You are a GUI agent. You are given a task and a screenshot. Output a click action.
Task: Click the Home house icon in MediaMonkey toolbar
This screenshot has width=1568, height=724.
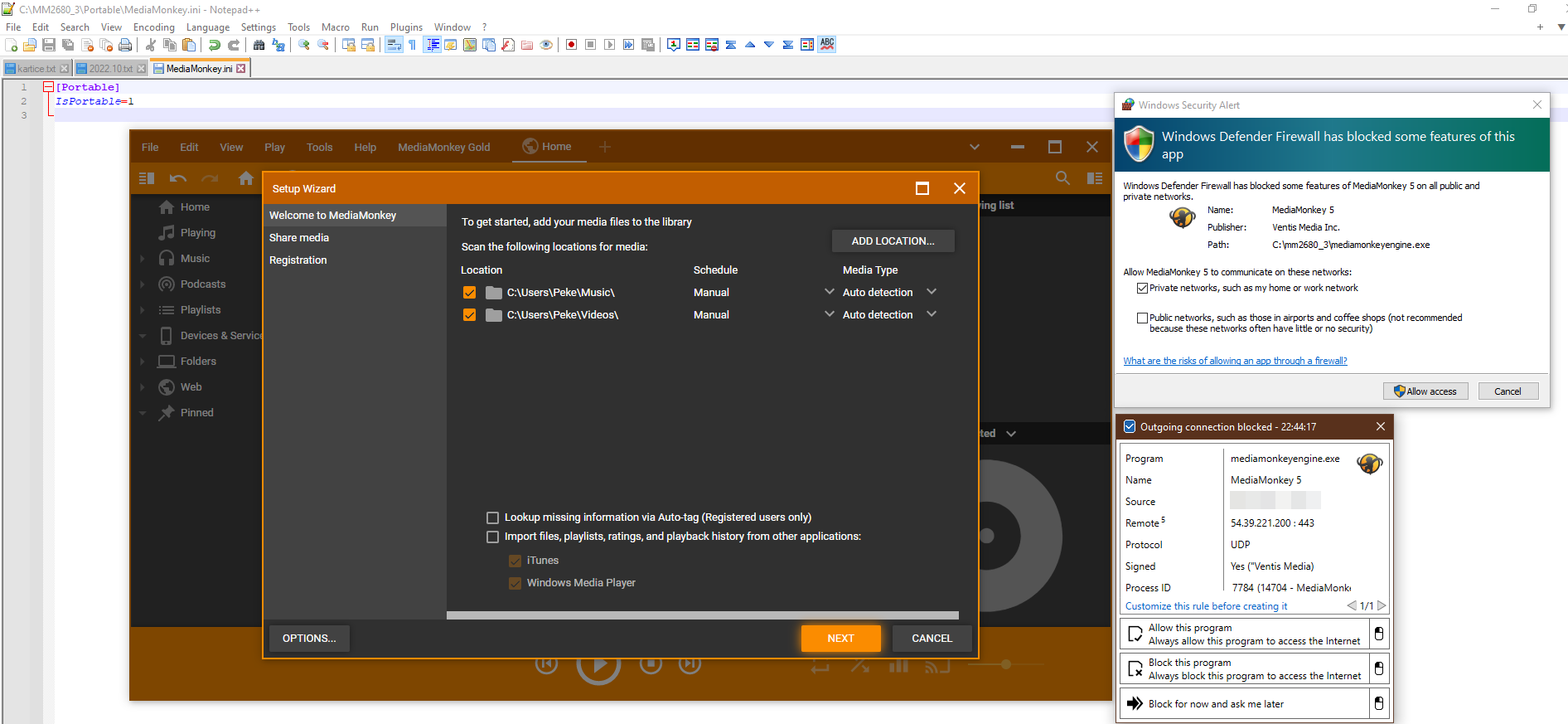(245, 177)
